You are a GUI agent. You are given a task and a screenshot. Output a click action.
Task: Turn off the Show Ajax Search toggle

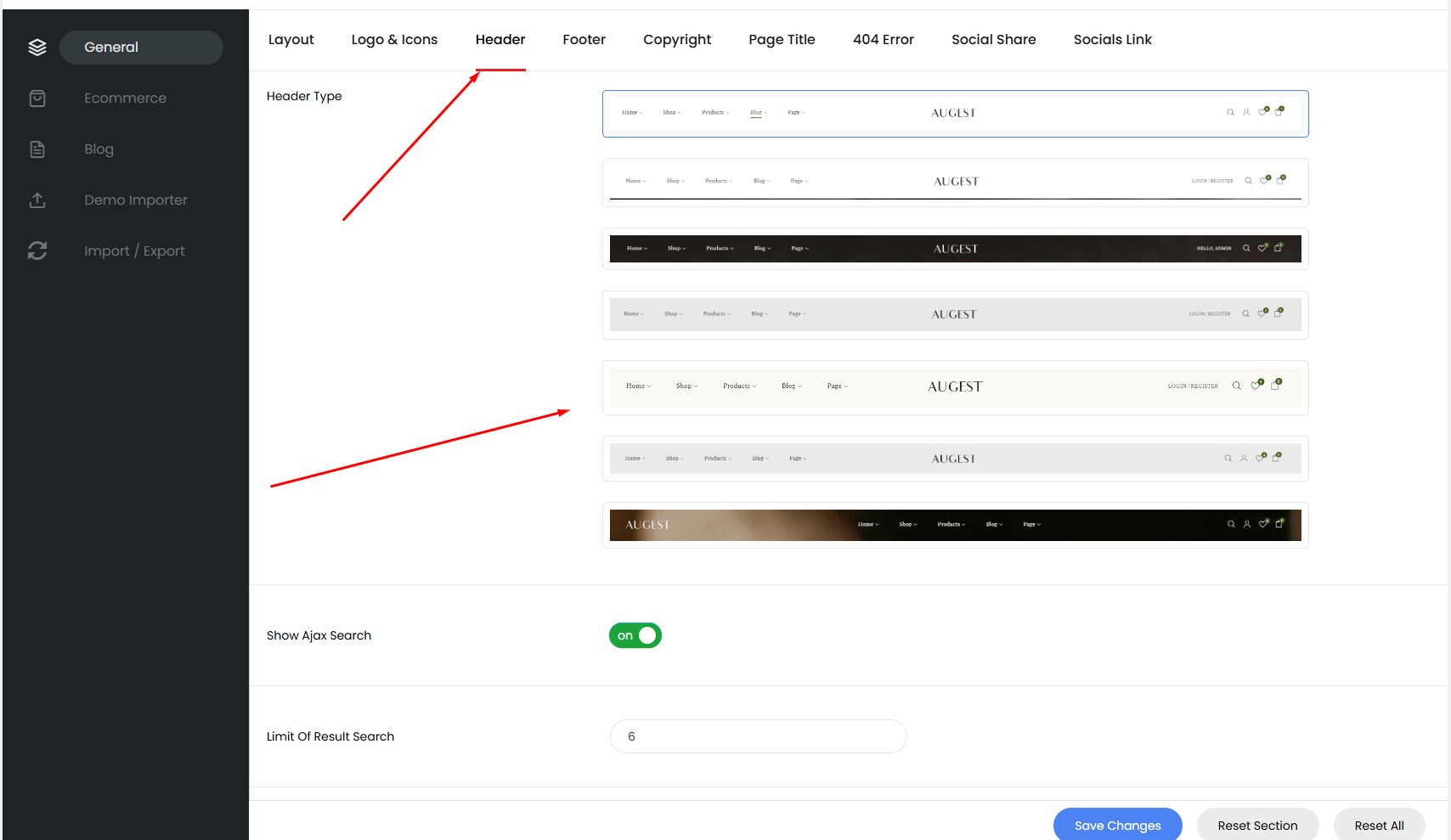click(635, 635)
